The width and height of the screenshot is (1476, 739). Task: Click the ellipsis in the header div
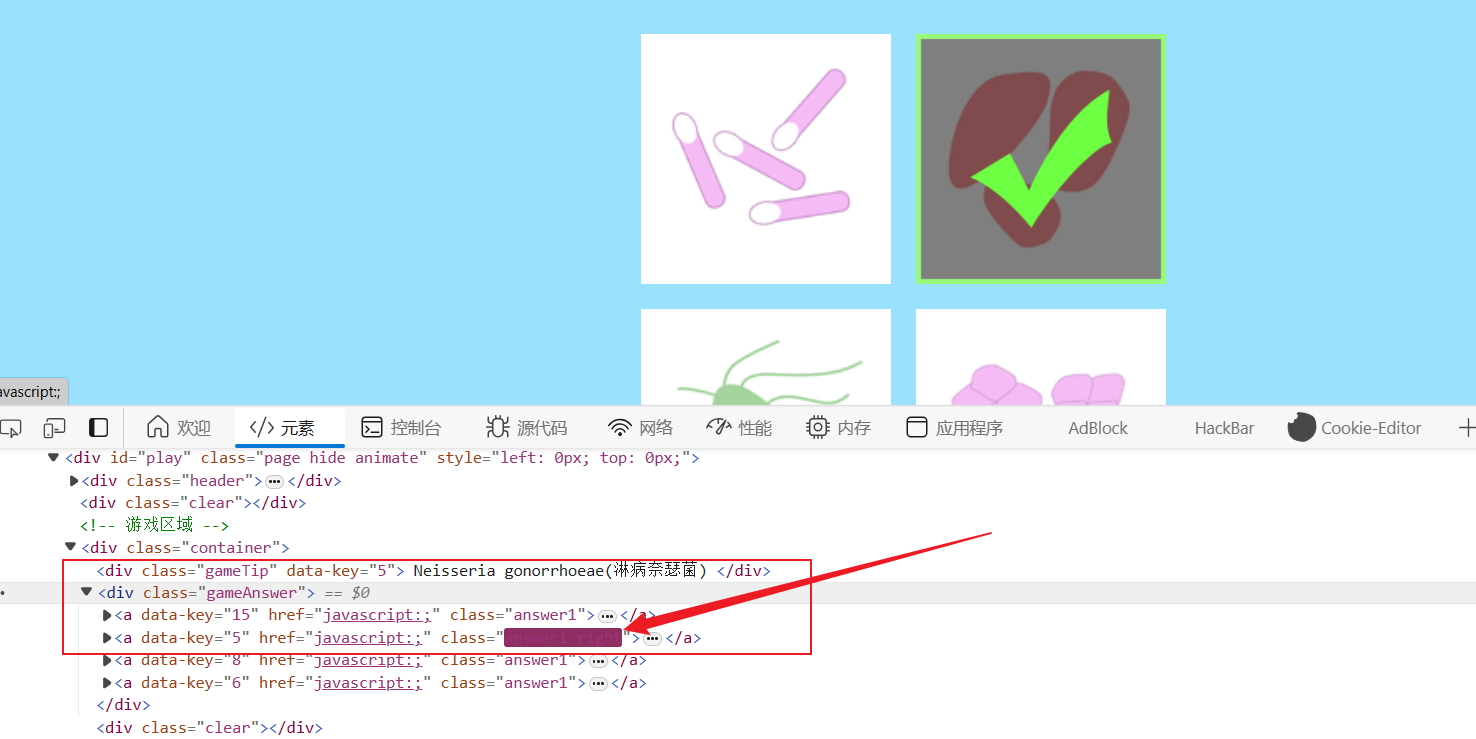point(275,481)
